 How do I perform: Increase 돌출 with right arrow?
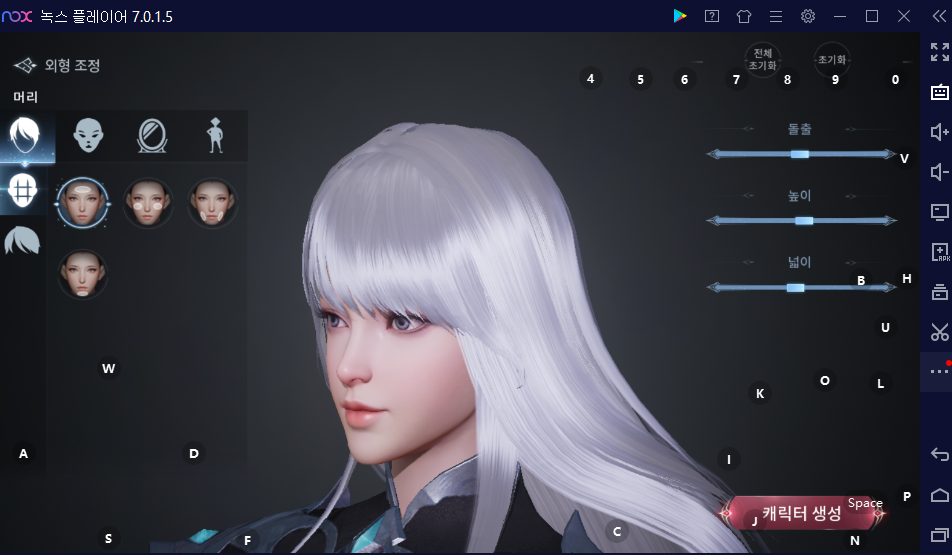pos(890,154)
